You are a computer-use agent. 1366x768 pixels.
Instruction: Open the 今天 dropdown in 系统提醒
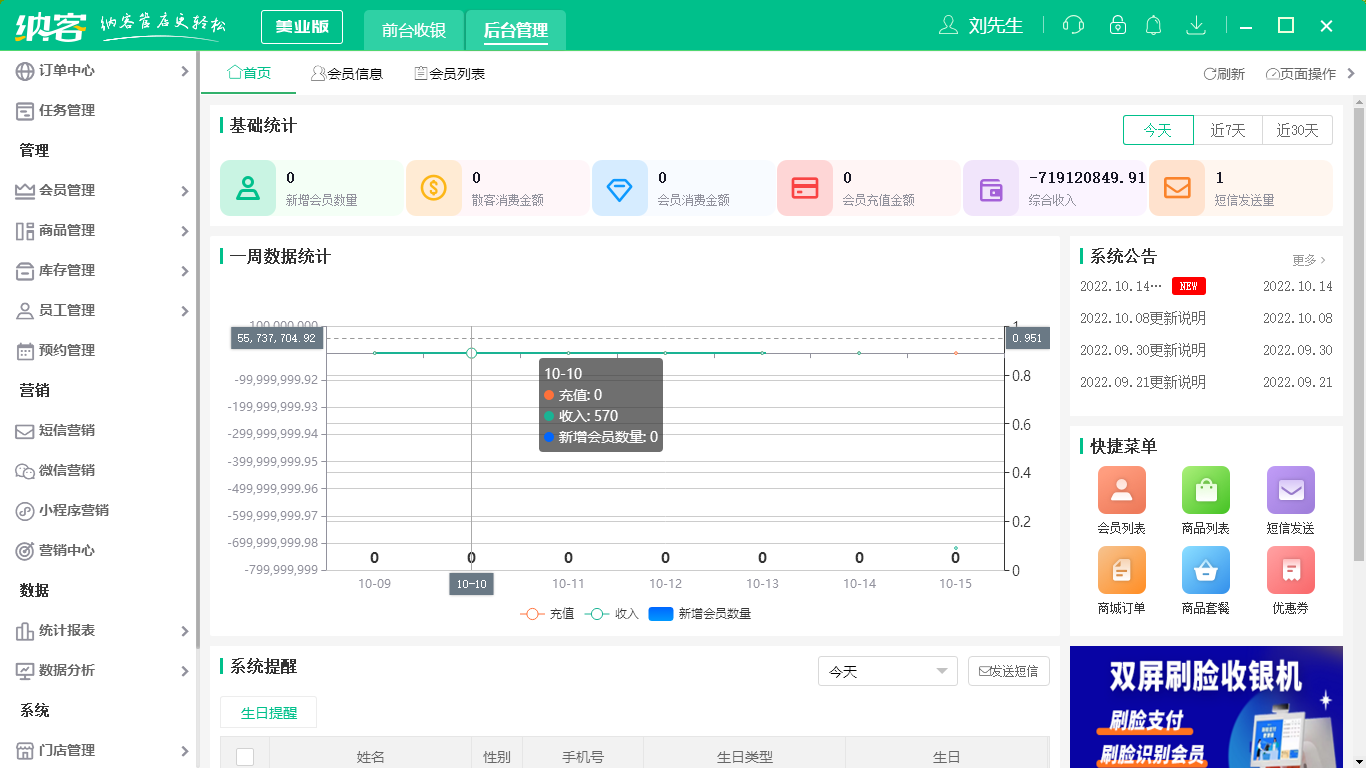(x=887, y=671)
